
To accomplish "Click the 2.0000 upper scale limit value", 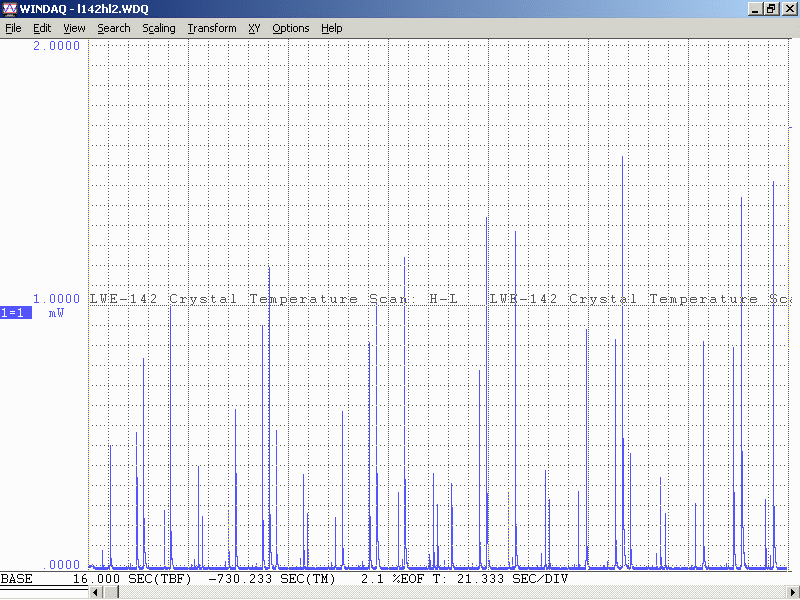I will (x=56, y=47).
